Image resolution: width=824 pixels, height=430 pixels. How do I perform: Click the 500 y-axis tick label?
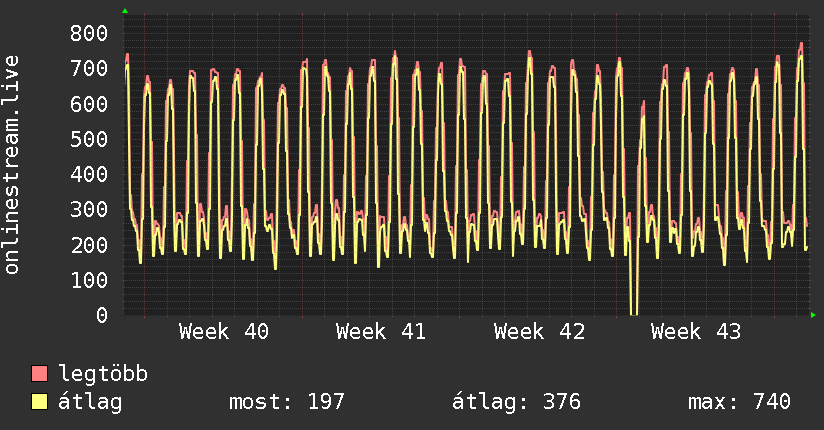(x=89, y=139)
